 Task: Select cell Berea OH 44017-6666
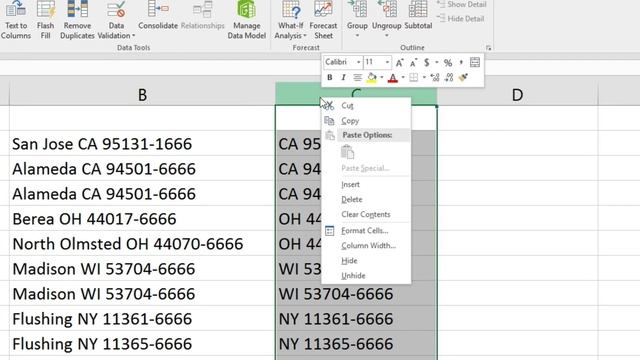pyautogui.click(x=142, y=219)
